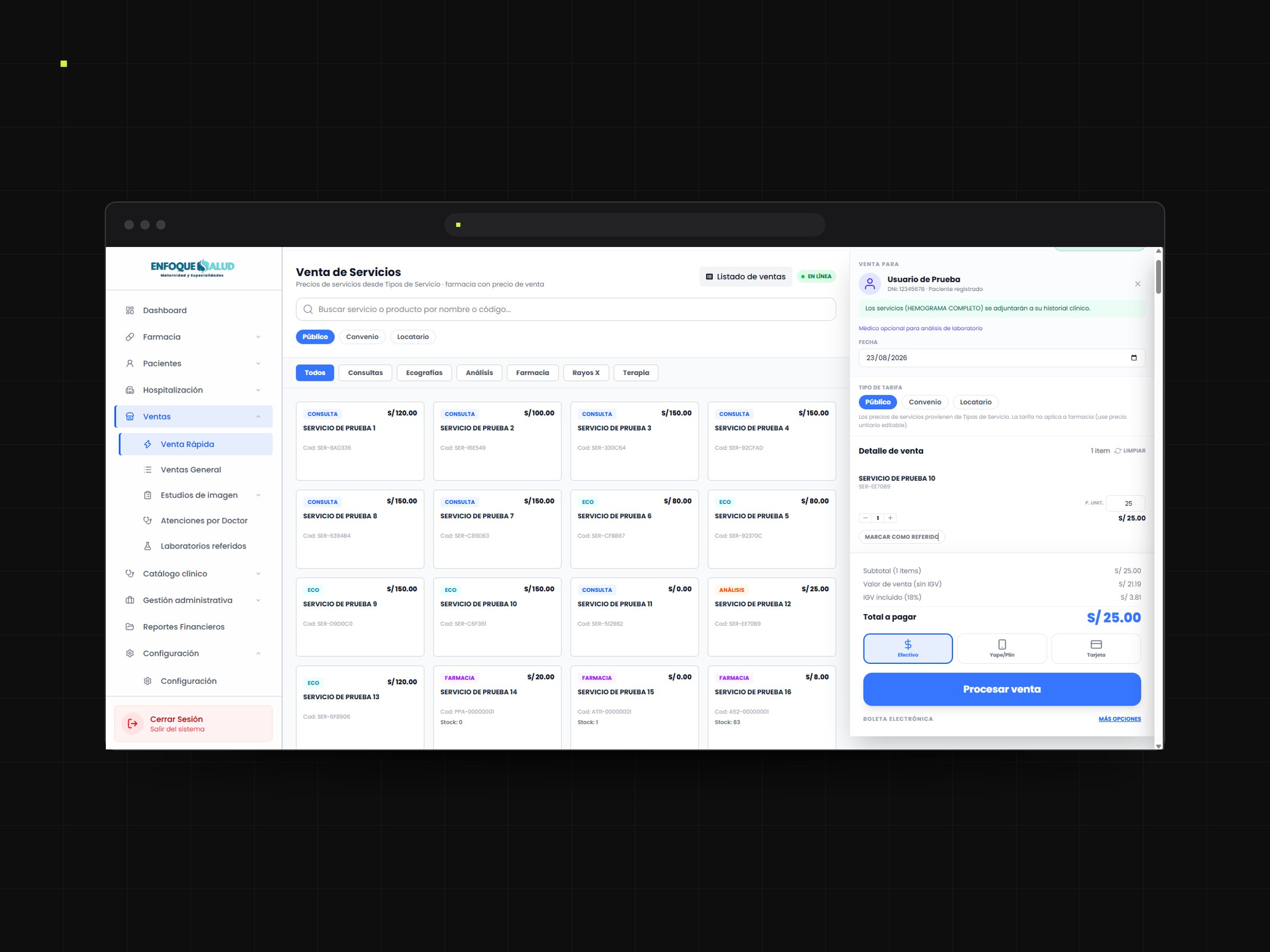Expand Estudios de imagen submenu chevron
The width and height of the screenshot is (1270, 952).
click(258, 495)
